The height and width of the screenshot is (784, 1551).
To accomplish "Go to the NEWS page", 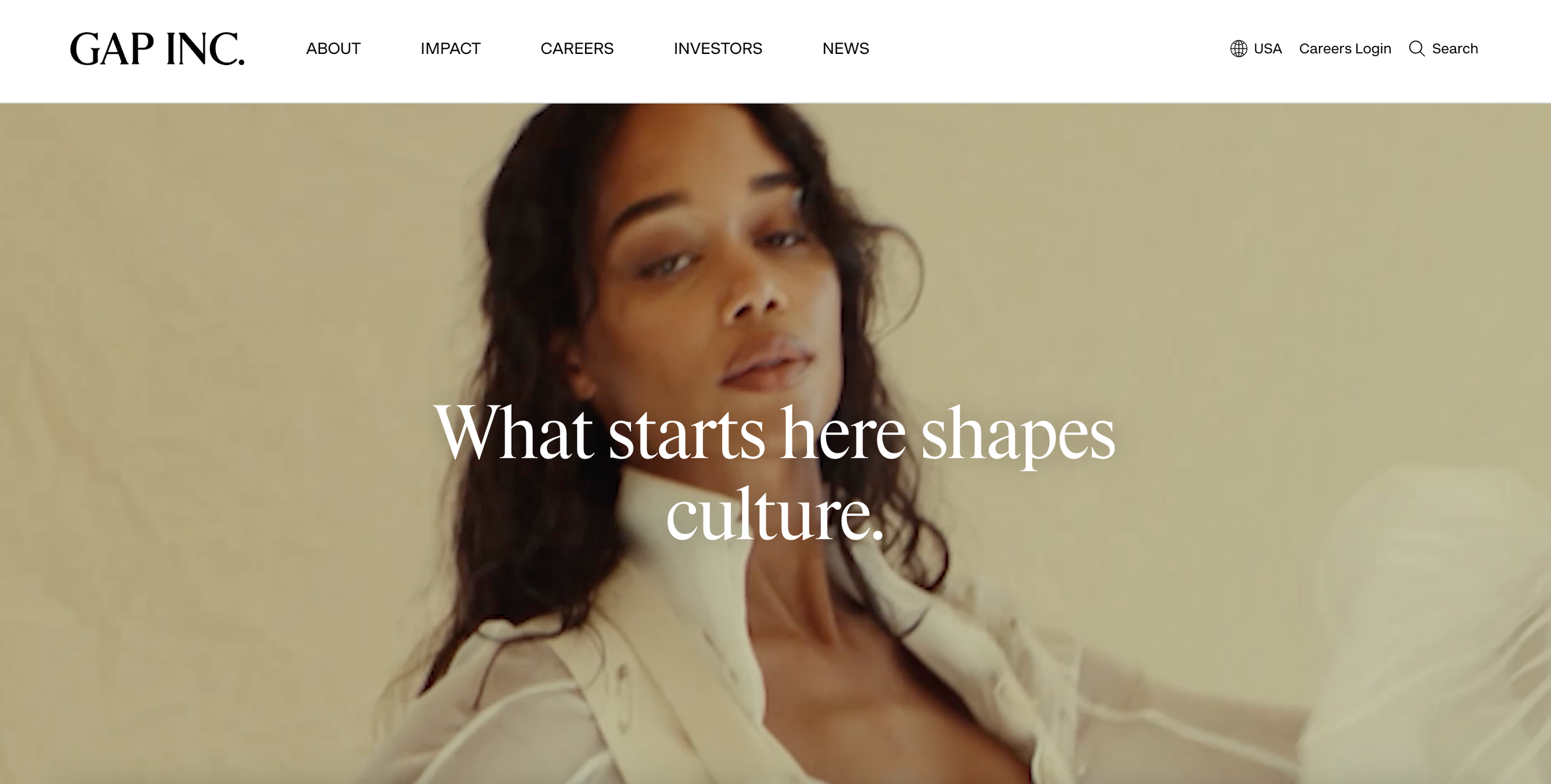I will pos(846,48).
